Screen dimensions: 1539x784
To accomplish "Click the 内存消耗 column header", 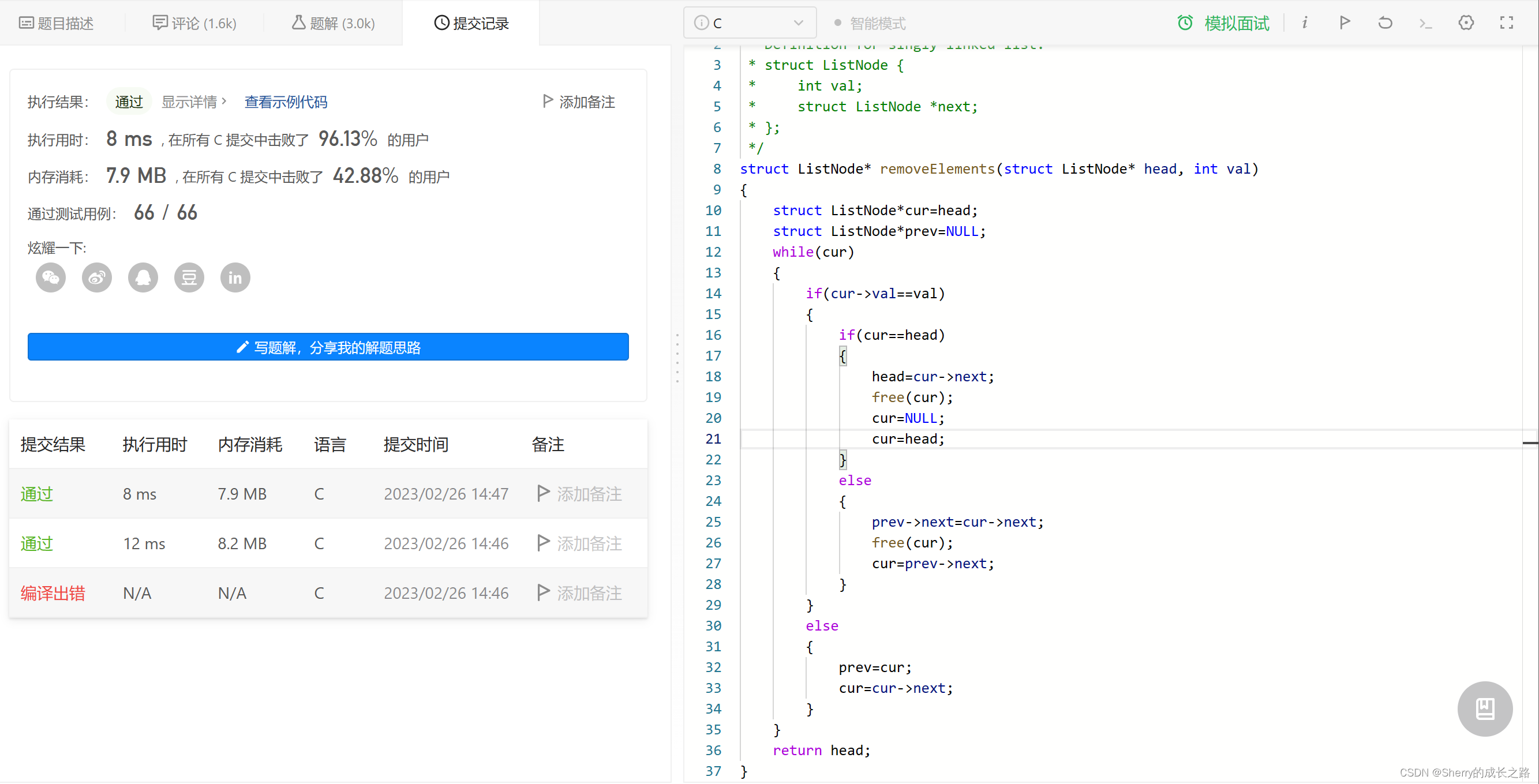I will click(250, 444).
